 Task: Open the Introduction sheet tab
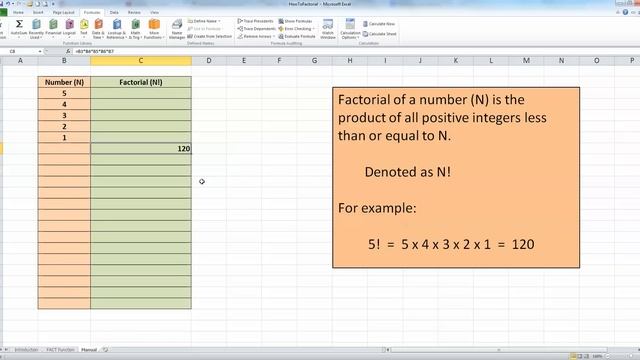tap(26, 350)
